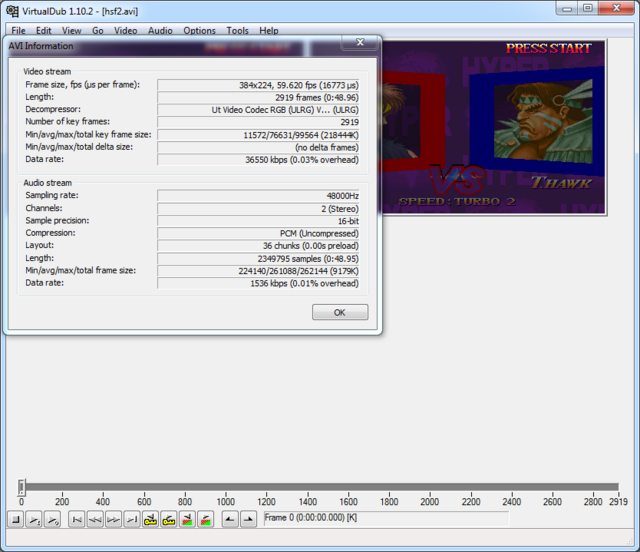Close the AVI Information dialog
Viewport: 640px width, 552px height.
point(360,42)
